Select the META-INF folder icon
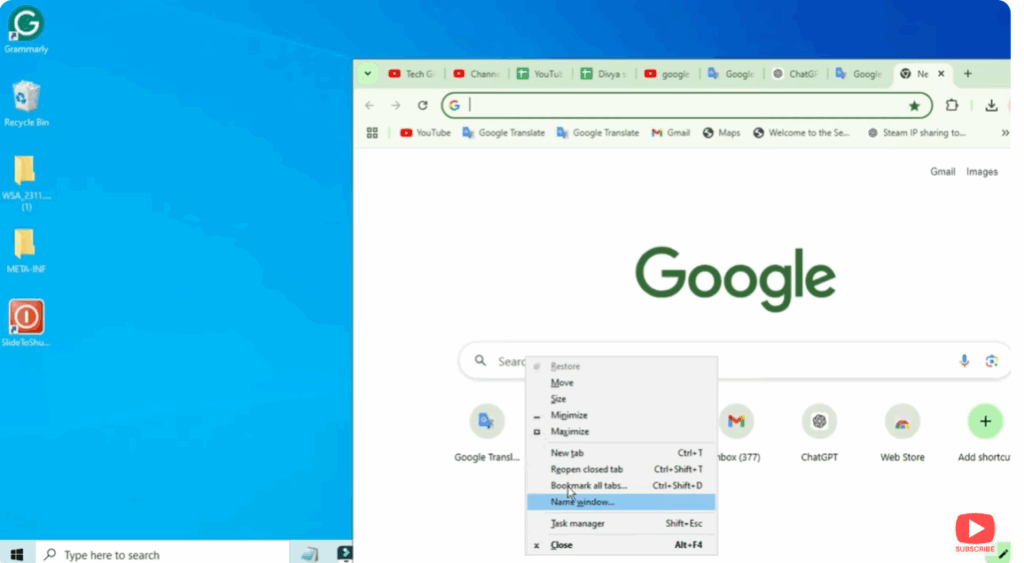Image resolution: width=1024 pixels, height=563 pixels. coord(26,251)
